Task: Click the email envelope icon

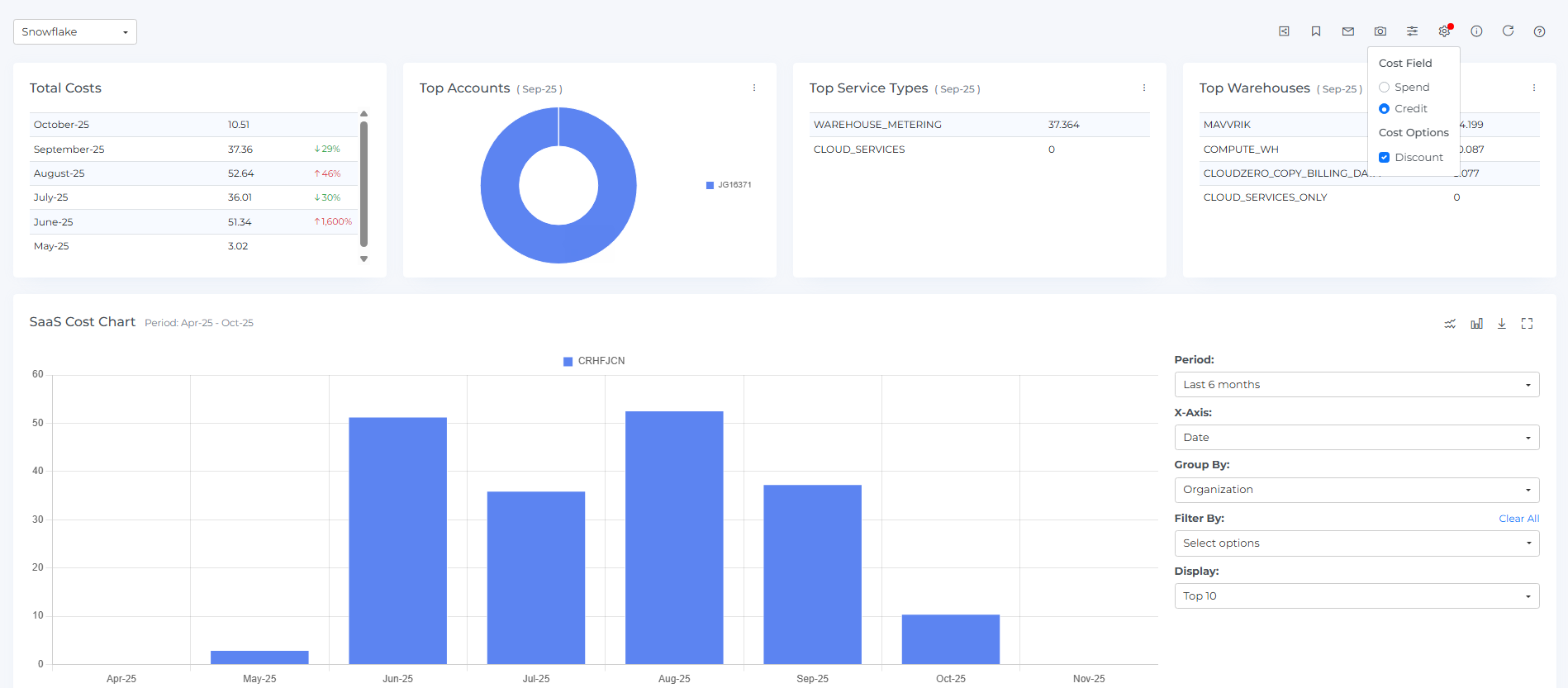Action: (x=1348, y=31)
